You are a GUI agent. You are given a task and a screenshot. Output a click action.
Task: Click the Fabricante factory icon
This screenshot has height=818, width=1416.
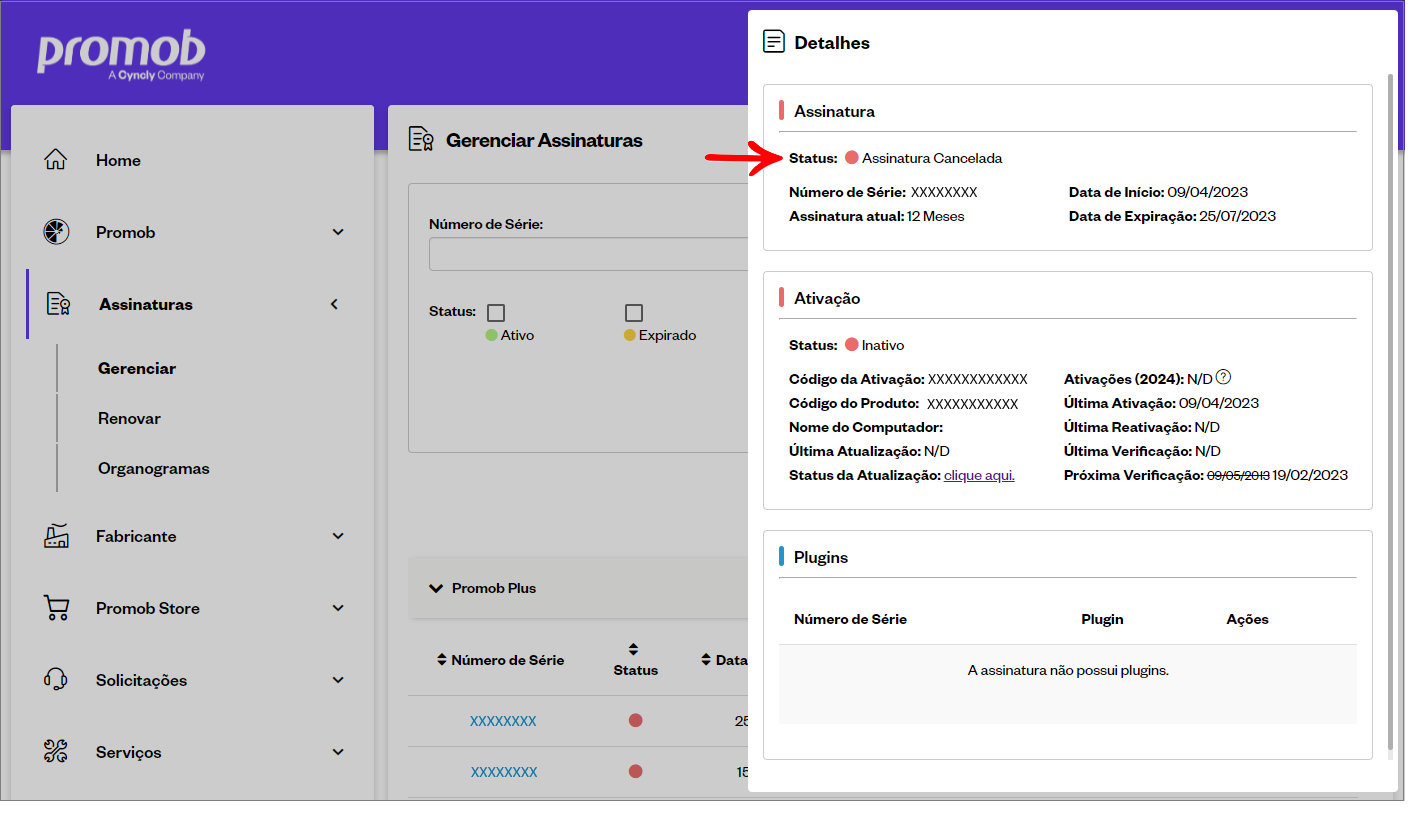tap(56, 536)
